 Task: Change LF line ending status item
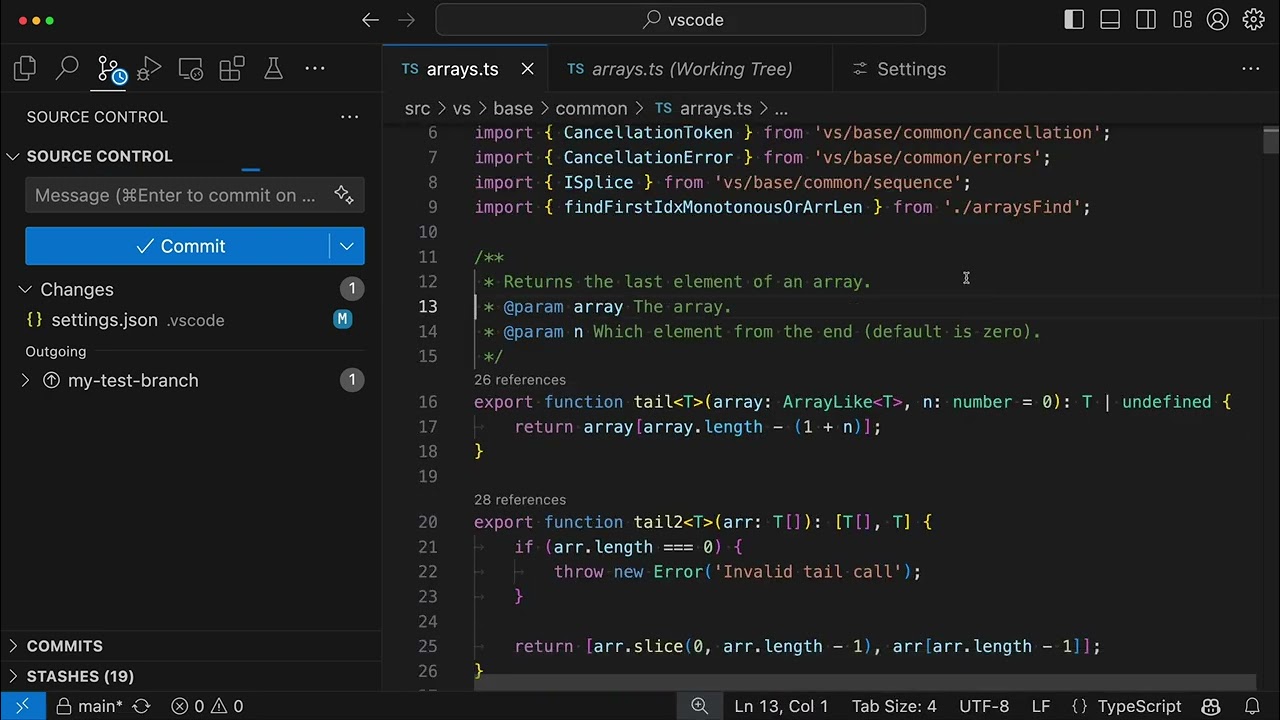1041,706
